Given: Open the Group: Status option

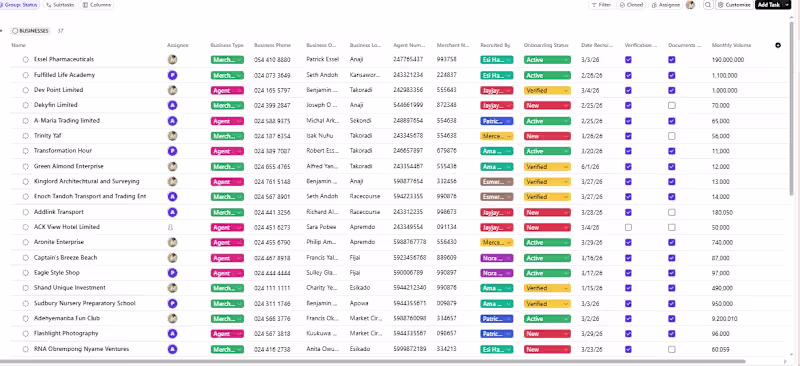Looking at the screenshot, I should tap(20, 5).
